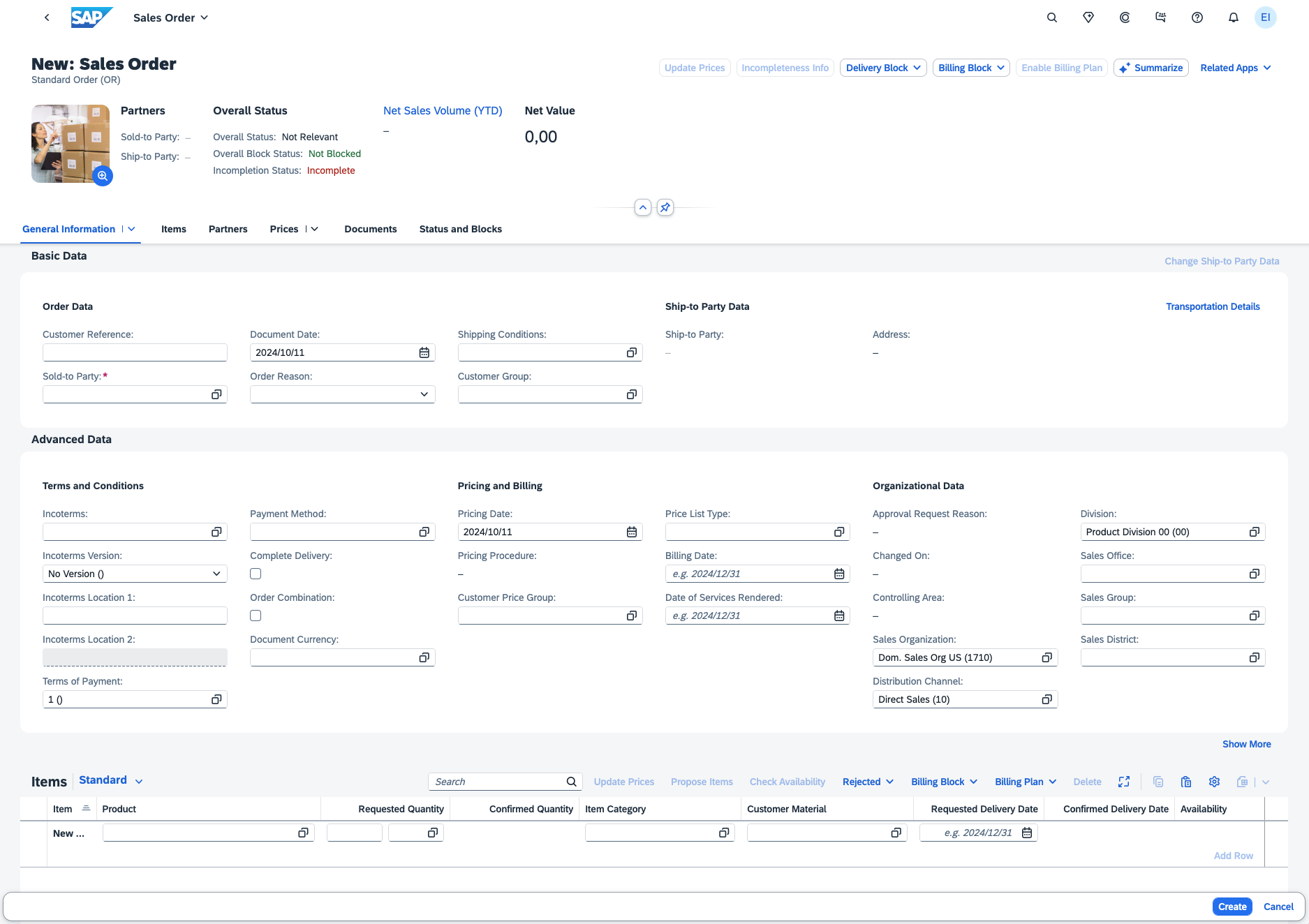The width and height of the screenshot is (1309, 924).
Task: Open the help question mark icon
Action: 1197,17
